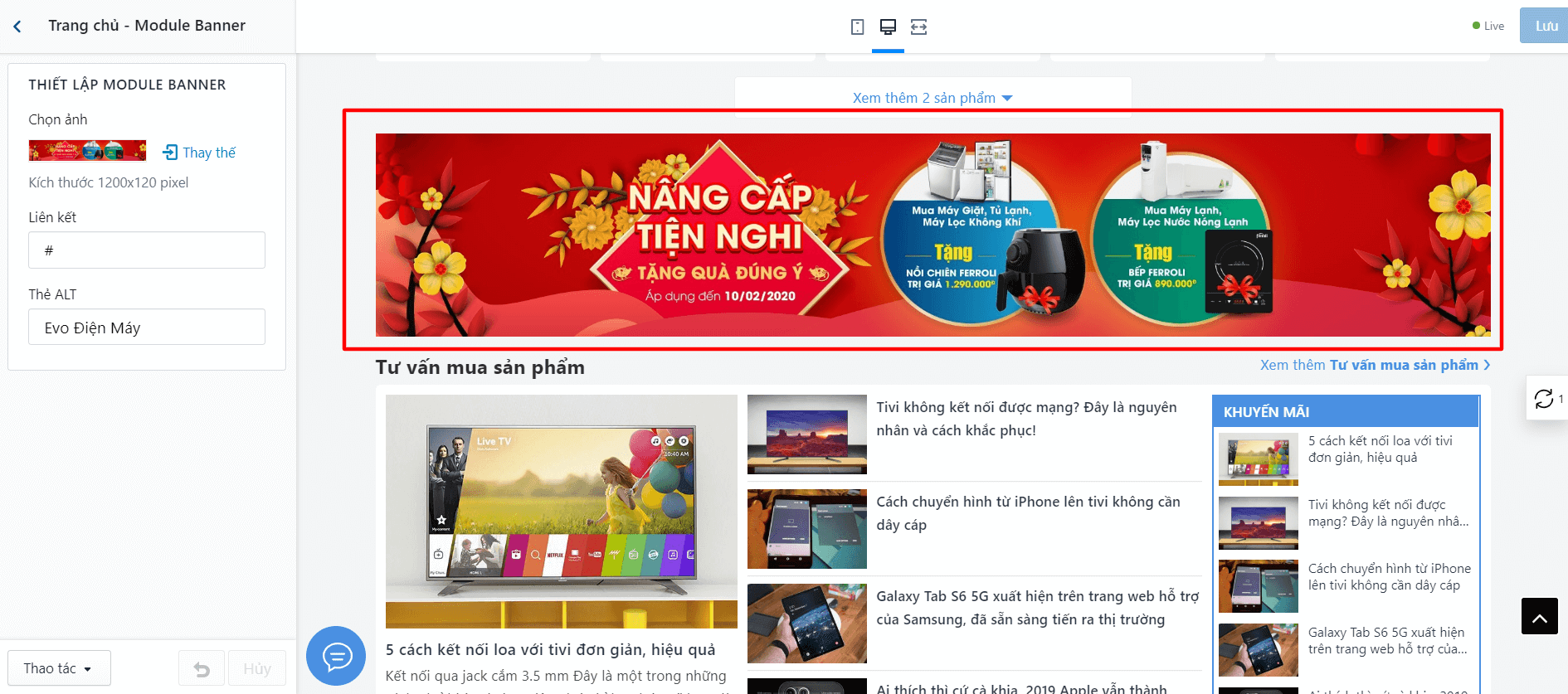Click the Thẻ ALT input field
1568x694 pixels.
(147, 328)
